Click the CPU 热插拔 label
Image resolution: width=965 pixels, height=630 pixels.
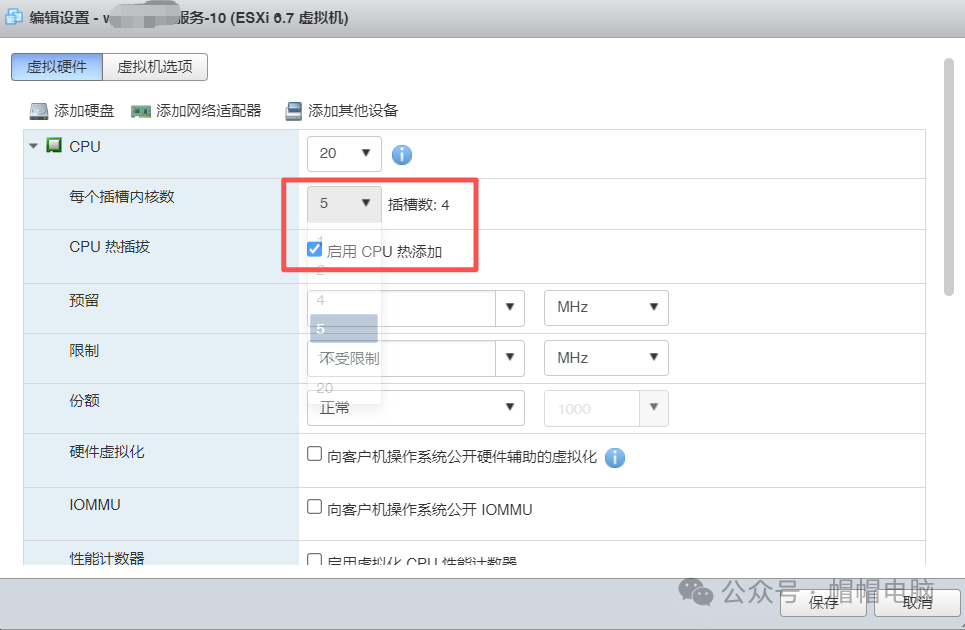pos(110,247)
